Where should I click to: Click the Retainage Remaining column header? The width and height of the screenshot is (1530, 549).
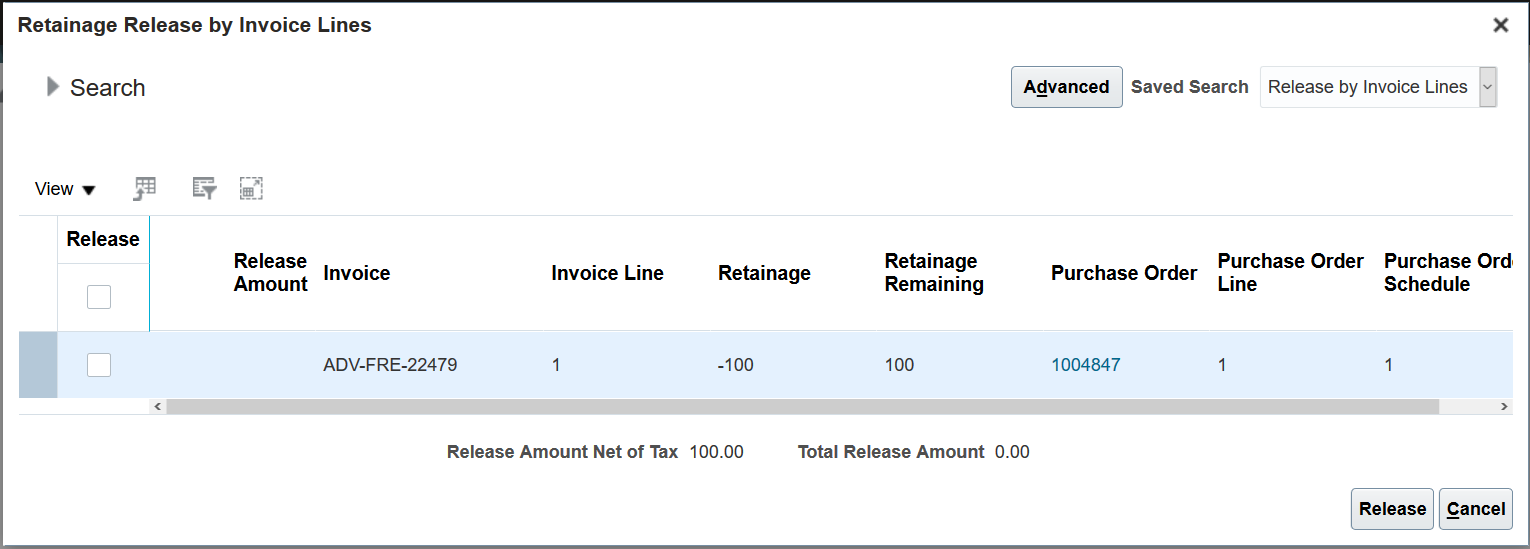point(933,273)
